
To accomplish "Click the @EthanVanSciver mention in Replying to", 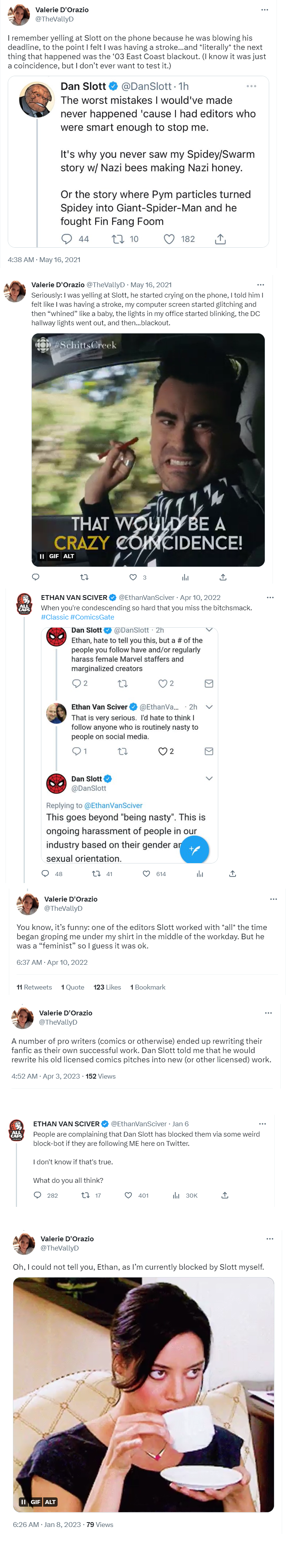I will (x=113, y=805).
